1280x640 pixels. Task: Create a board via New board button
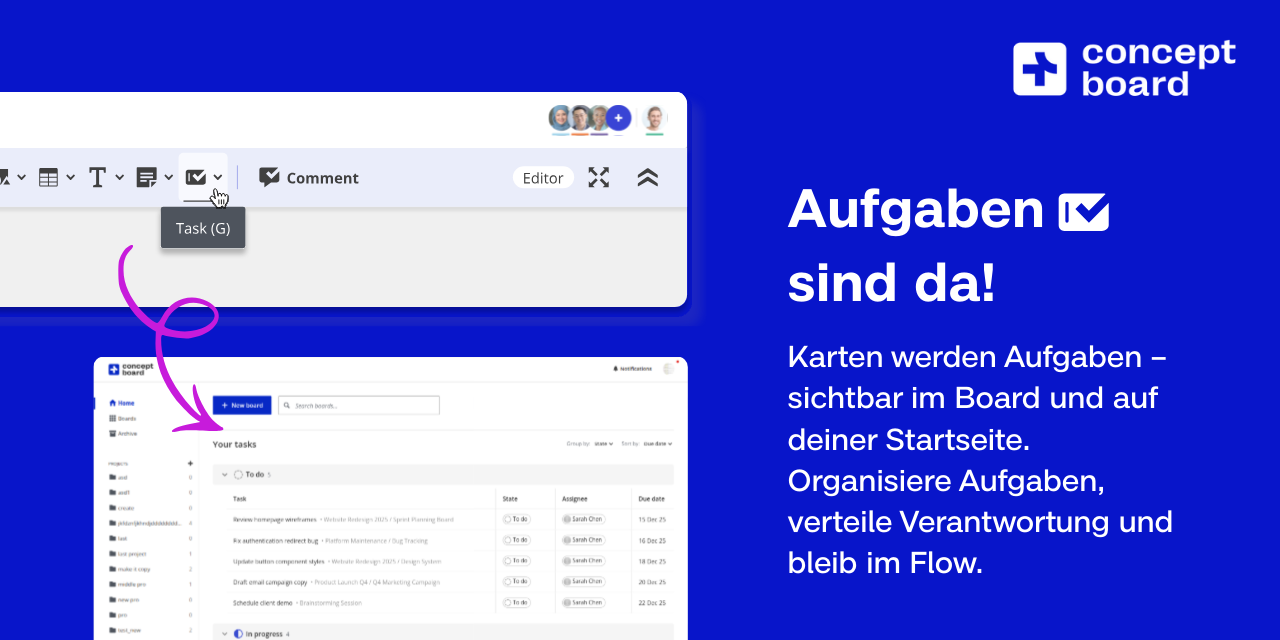(242, 405)
